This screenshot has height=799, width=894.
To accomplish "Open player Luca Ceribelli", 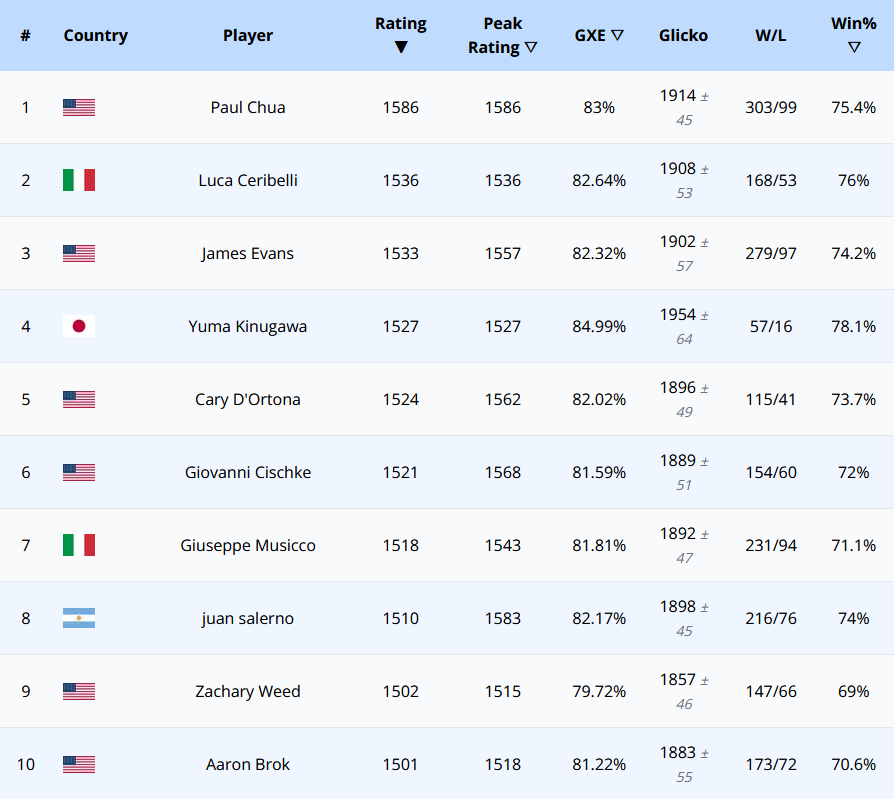I will tap(247, 180).
